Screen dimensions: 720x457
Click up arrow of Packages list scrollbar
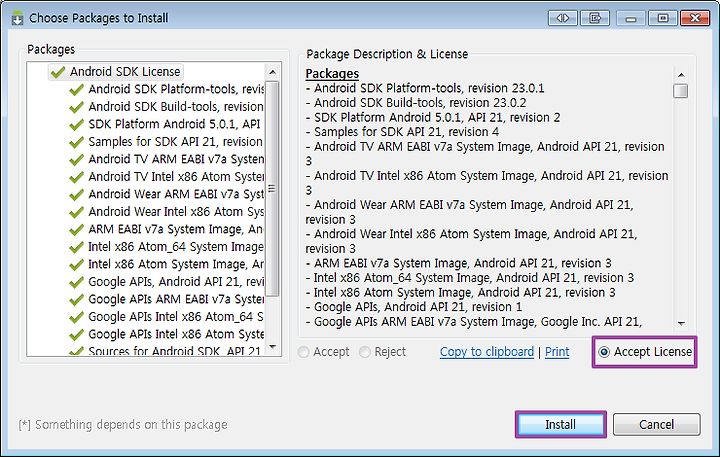pos(272,72)
